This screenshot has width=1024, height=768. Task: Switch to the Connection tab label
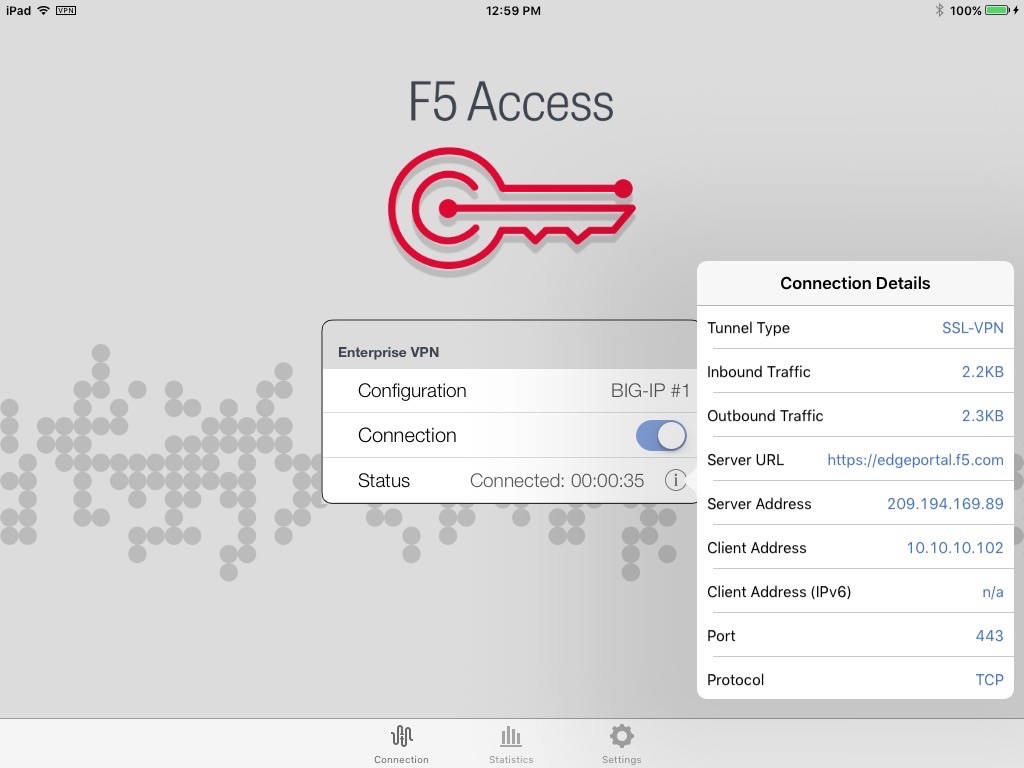tap(401, 760)
